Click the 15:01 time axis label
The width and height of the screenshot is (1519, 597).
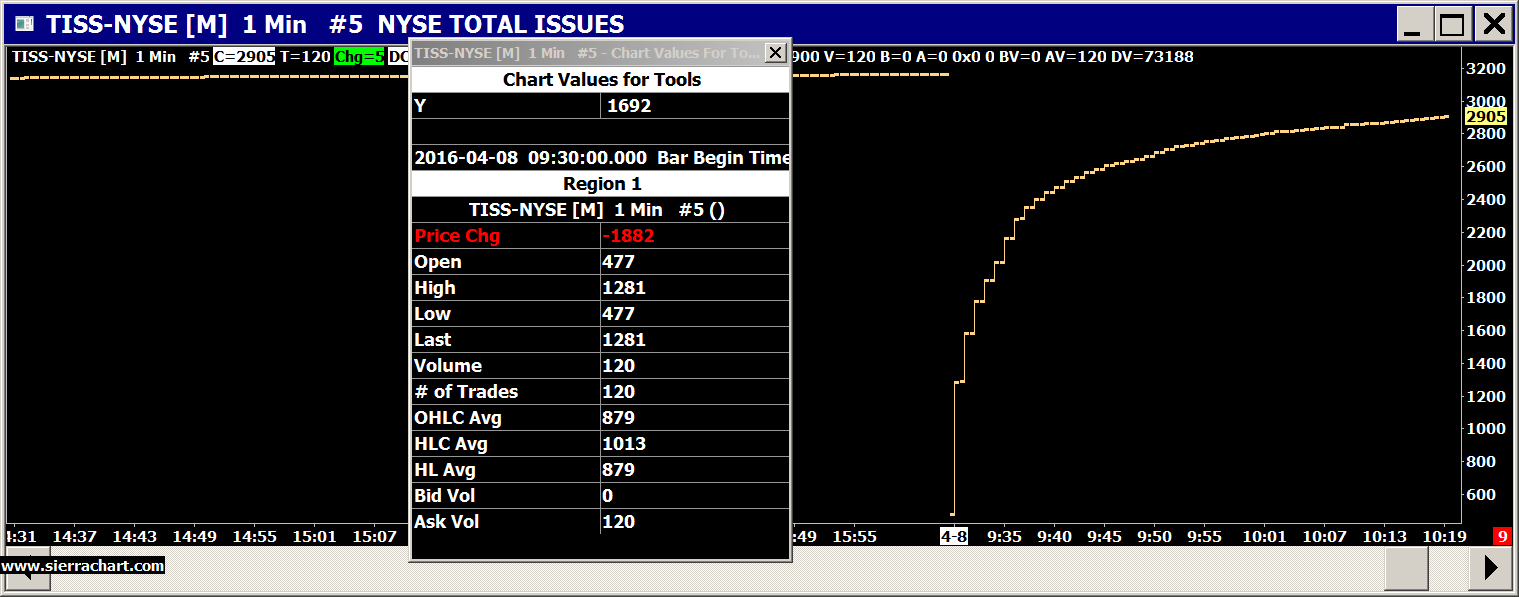313,537
